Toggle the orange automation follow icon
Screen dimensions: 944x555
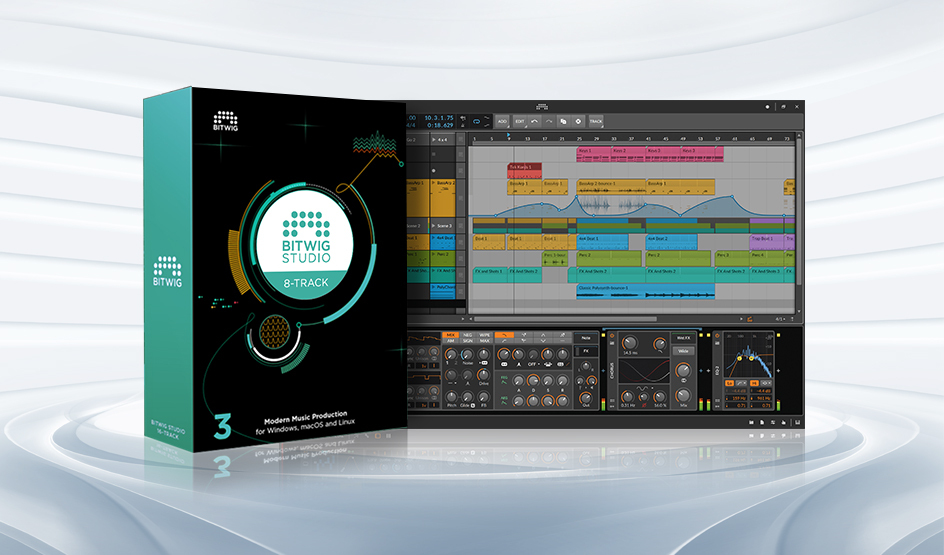750,319
